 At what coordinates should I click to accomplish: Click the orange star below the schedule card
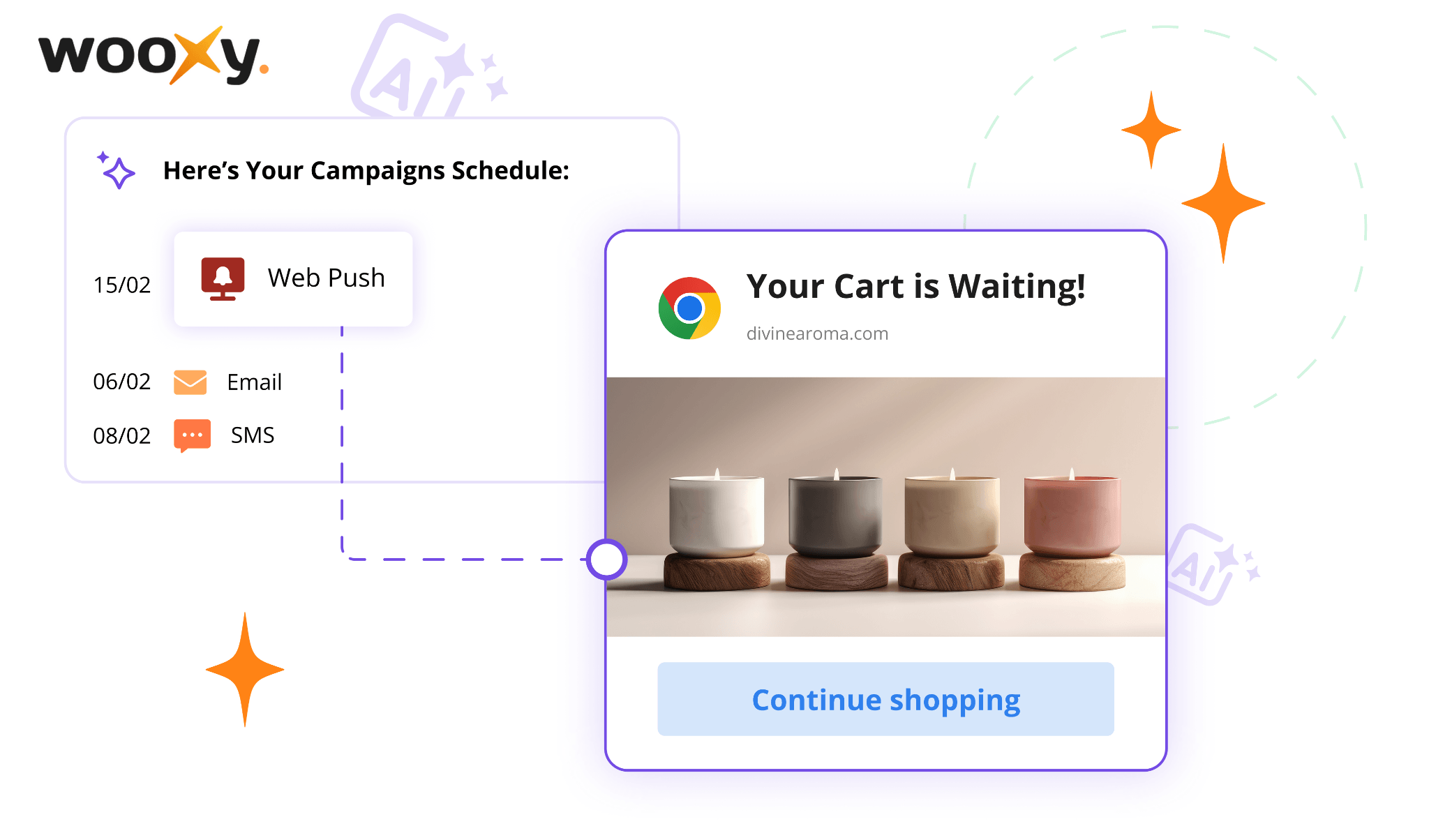[x=245, y=669]
